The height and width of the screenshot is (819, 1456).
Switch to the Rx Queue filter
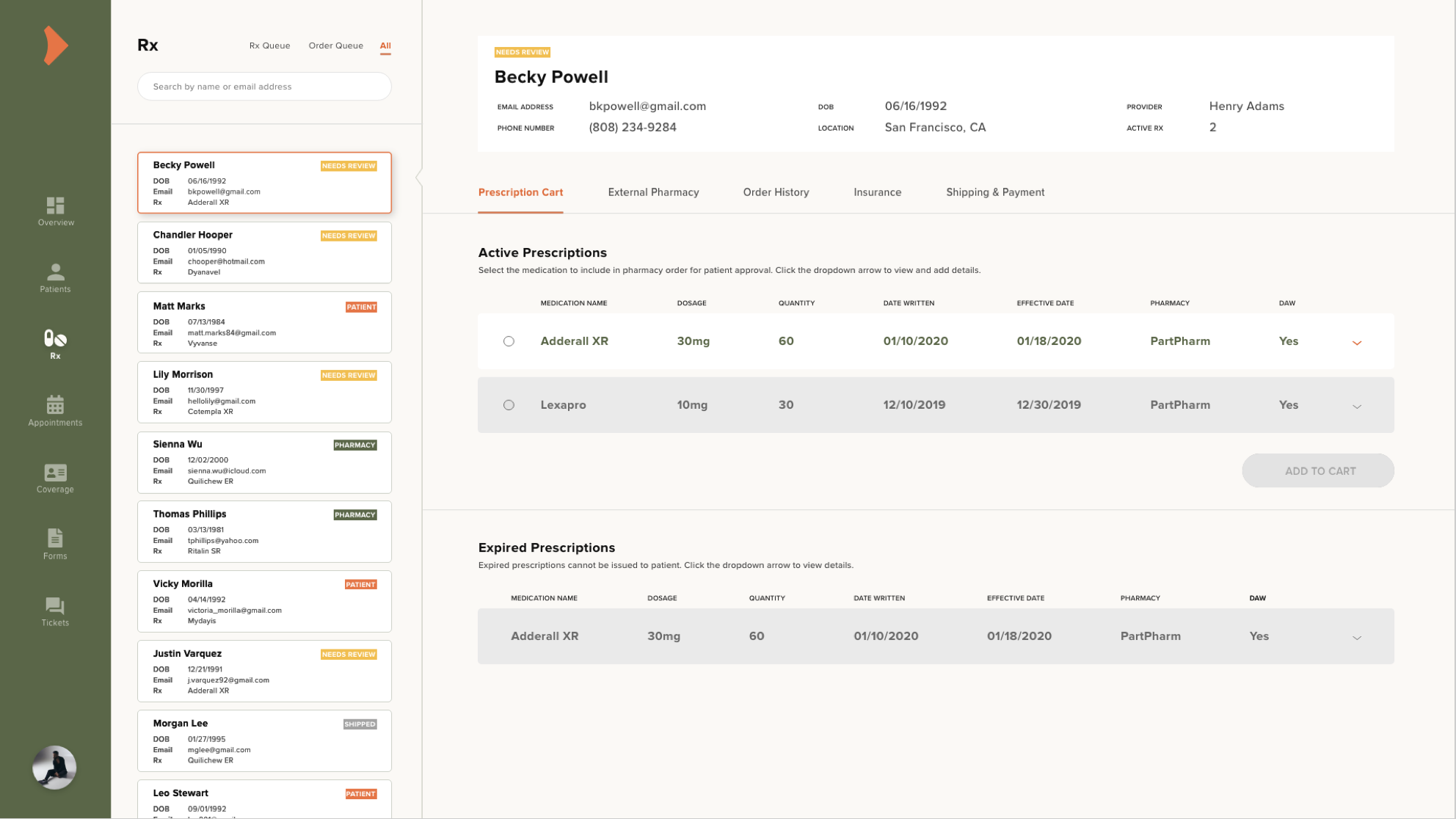pos(269,45)
